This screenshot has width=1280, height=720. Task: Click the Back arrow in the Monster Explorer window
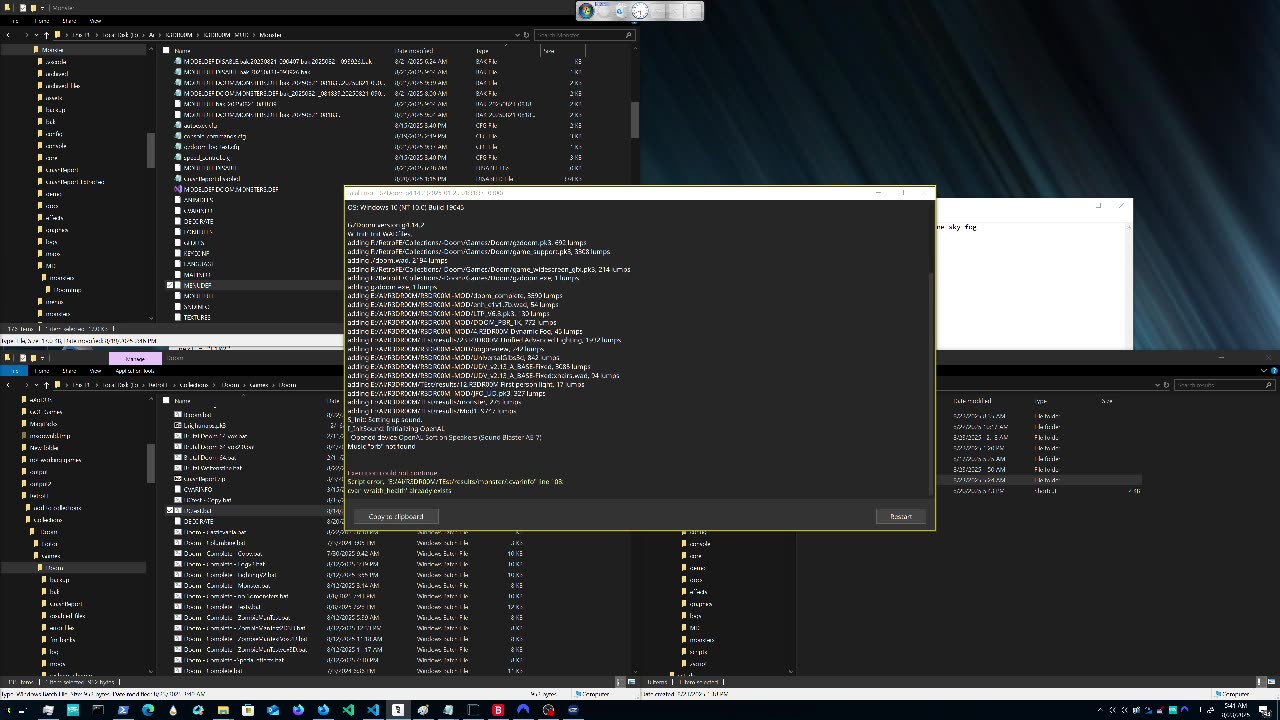(x=8, y=35)
